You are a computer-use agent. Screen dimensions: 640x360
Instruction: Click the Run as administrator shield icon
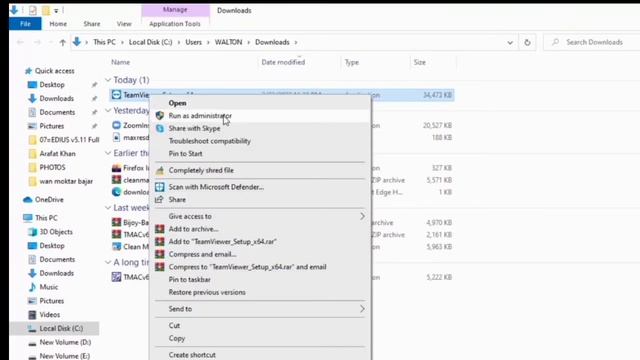tap(160, 116)
